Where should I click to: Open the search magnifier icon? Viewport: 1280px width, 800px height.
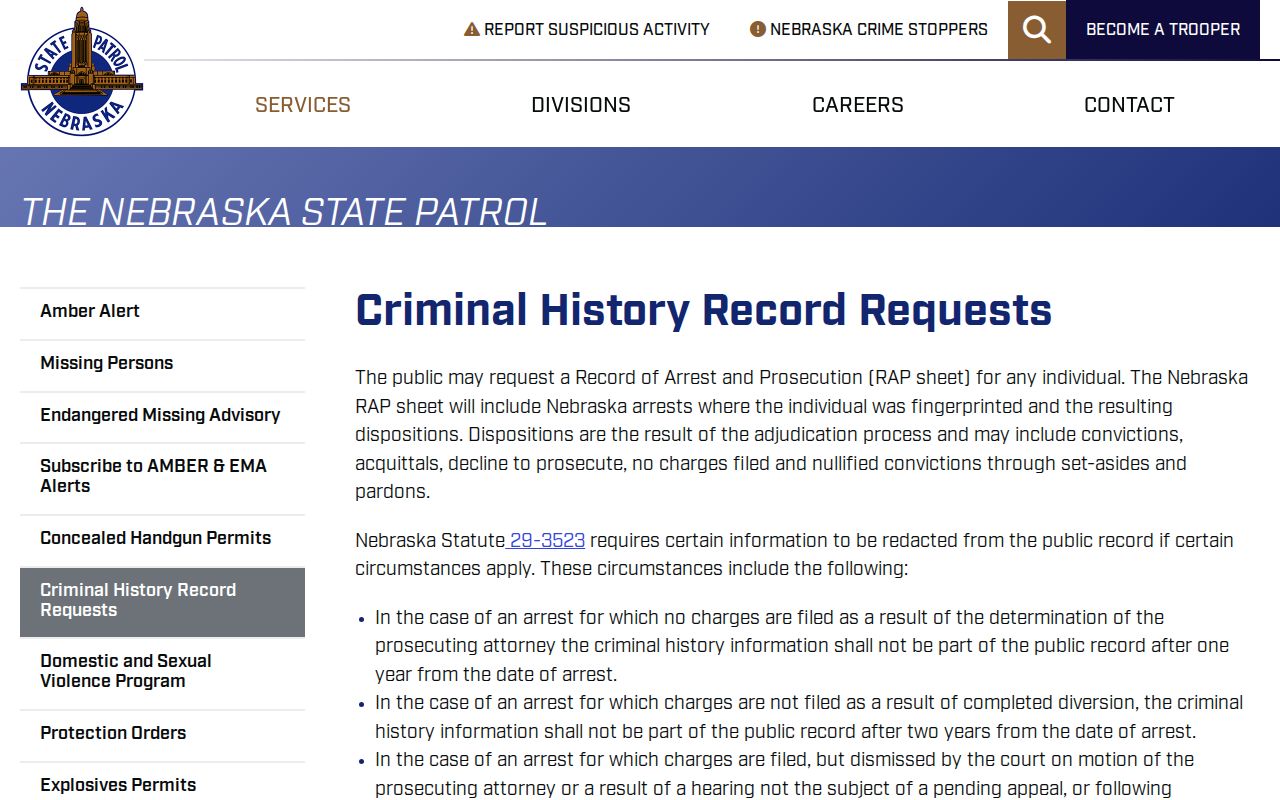(x=1037, y=30)
